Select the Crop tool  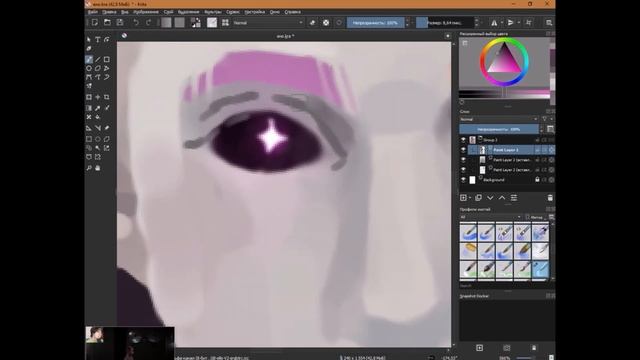(x=107, y=97)
